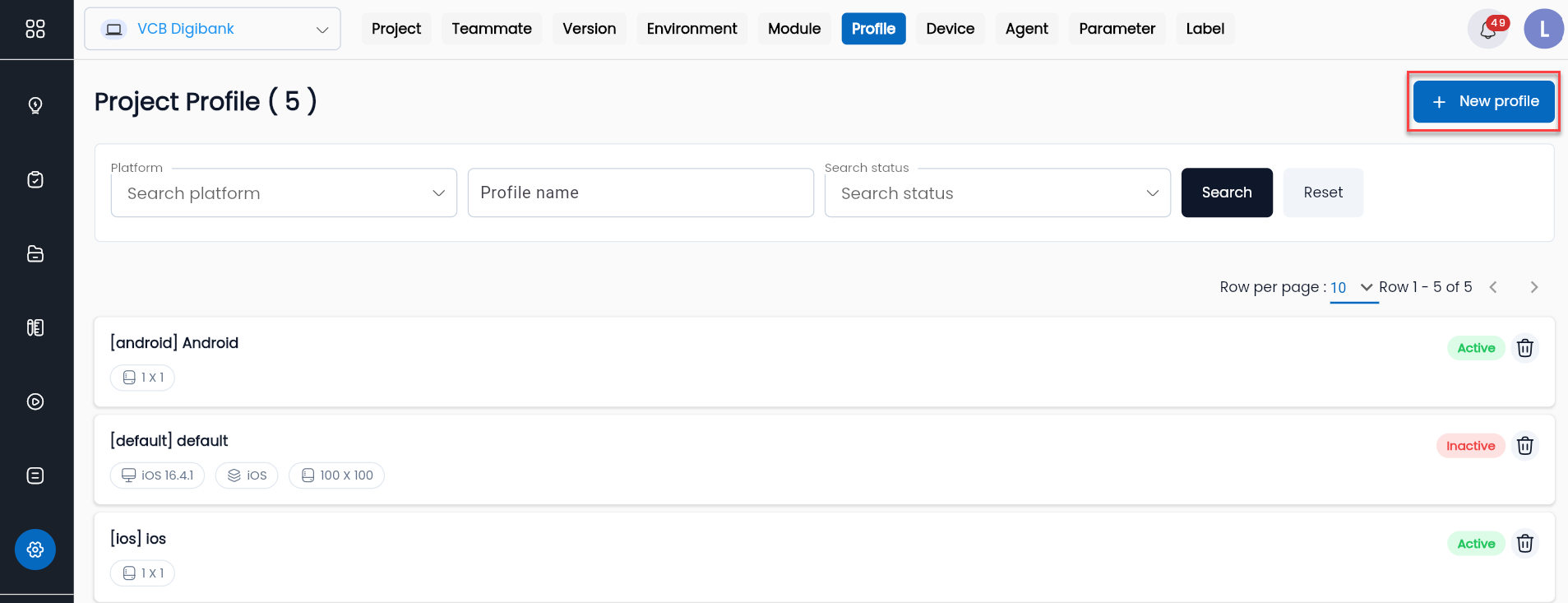Viewport: 1568px width, 603px height.
Task: Open the clipboard checklist sidebar icon
Action: [35, 179]
